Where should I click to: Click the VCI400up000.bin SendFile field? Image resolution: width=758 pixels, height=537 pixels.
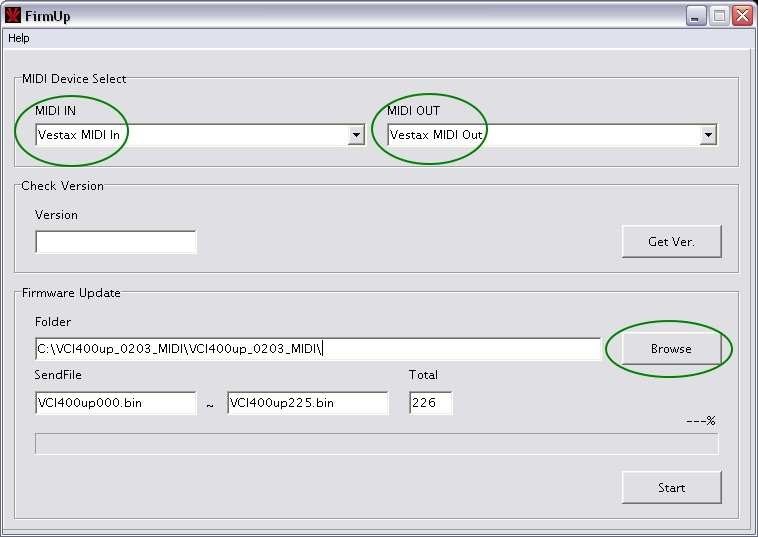[116, 403]
